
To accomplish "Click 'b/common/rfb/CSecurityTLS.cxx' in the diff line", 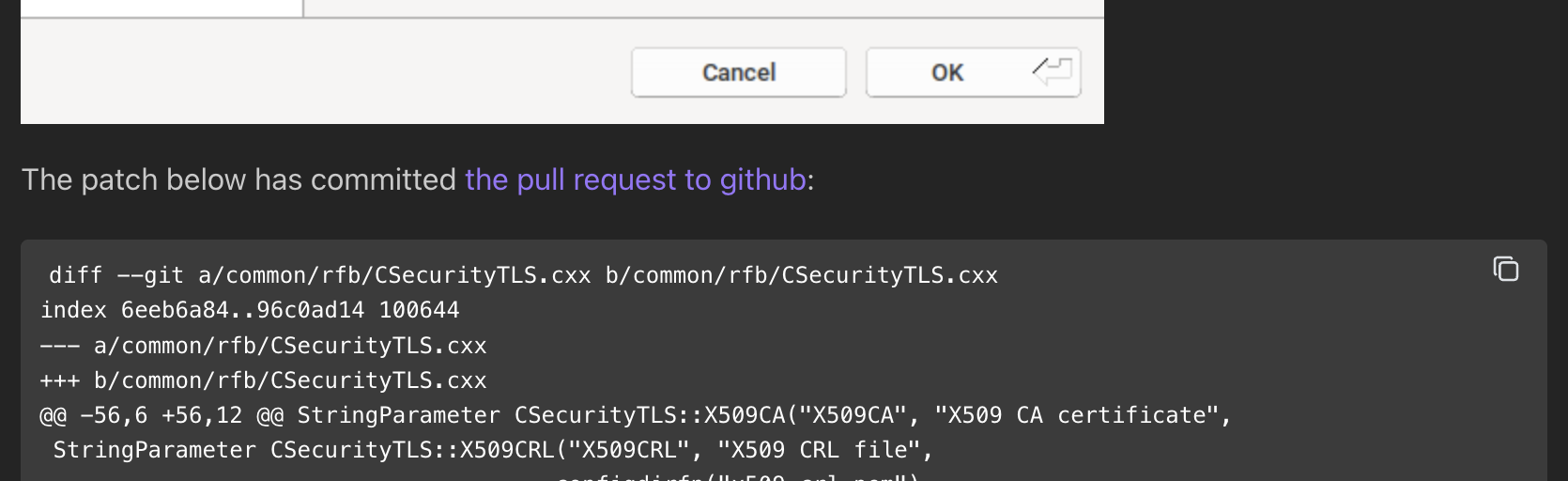I will [x=801, y=275].
